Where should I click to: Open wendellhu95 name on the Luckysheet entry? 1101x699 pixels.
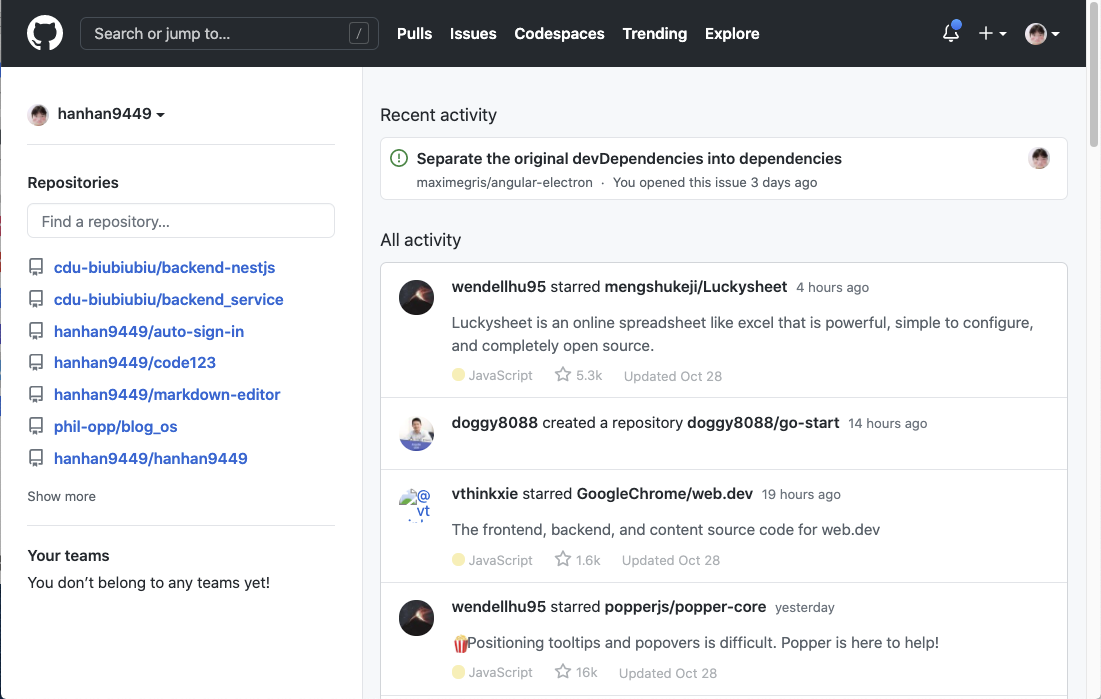(499, 287)
